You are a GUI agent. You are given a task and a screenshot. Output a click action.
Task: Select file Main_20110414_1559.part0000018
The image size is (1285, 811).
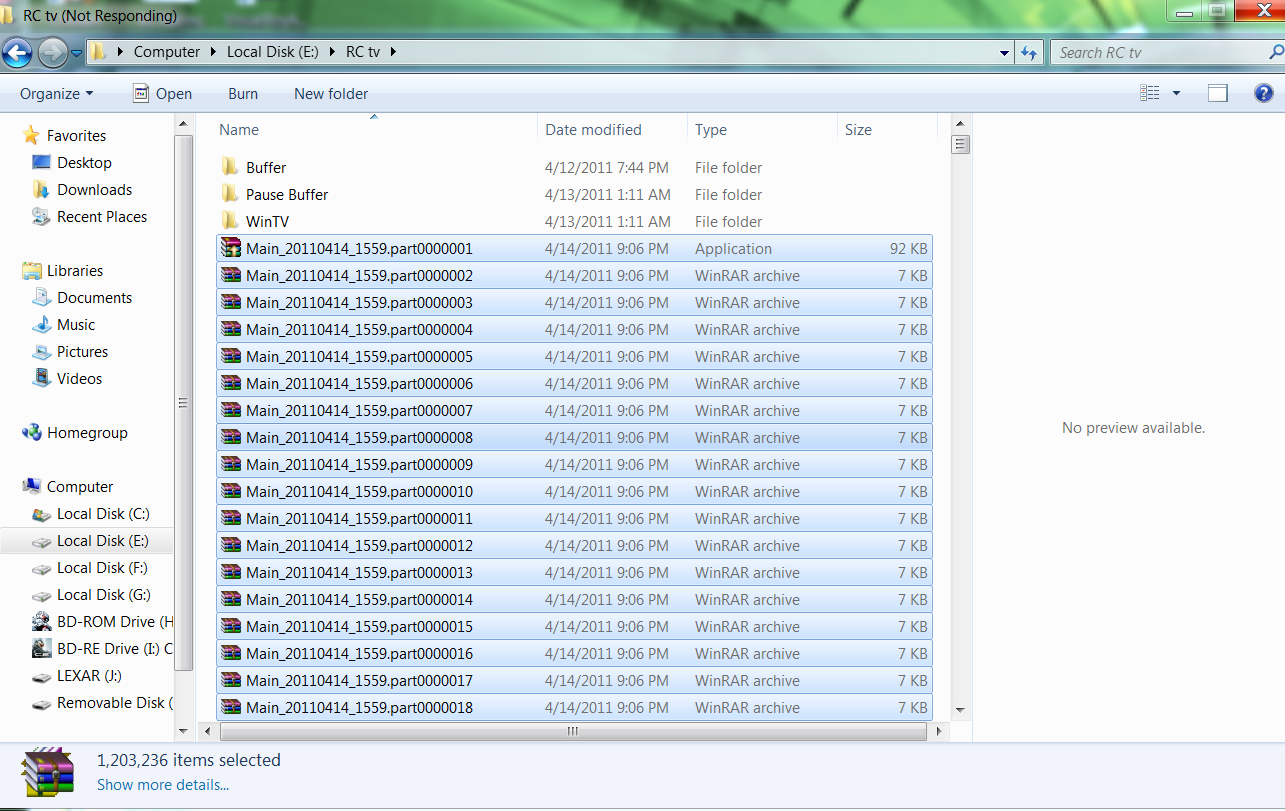pos(574,707)
